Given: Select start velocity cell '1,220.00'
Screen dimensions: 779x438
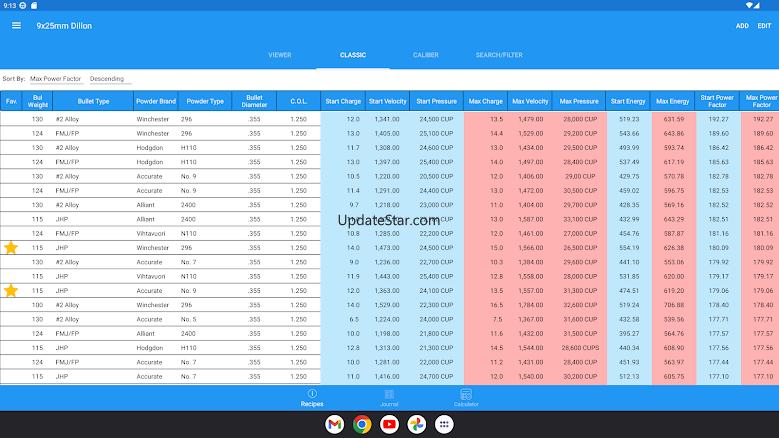Looking at the screenshot, I should click(x=387, y=176).
